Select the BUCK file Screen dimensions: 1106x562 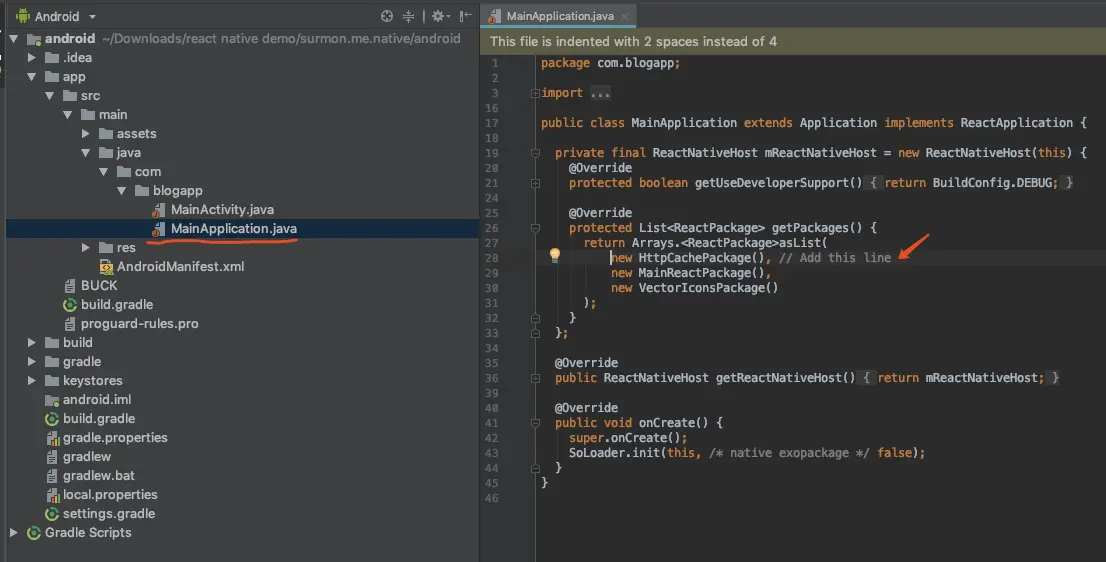point(99,286)
